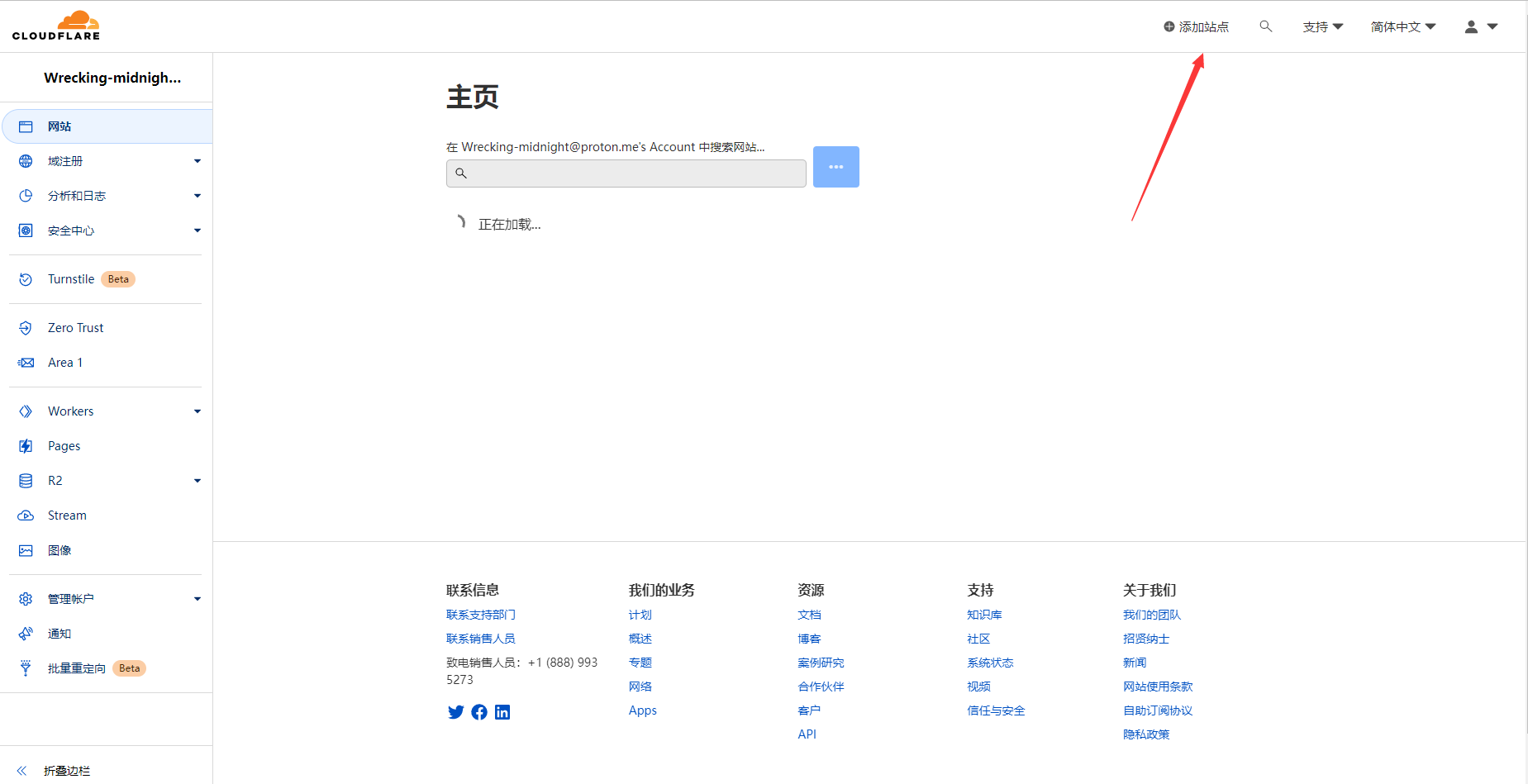Open Zero Trust from the sidebar

[75, 328]
